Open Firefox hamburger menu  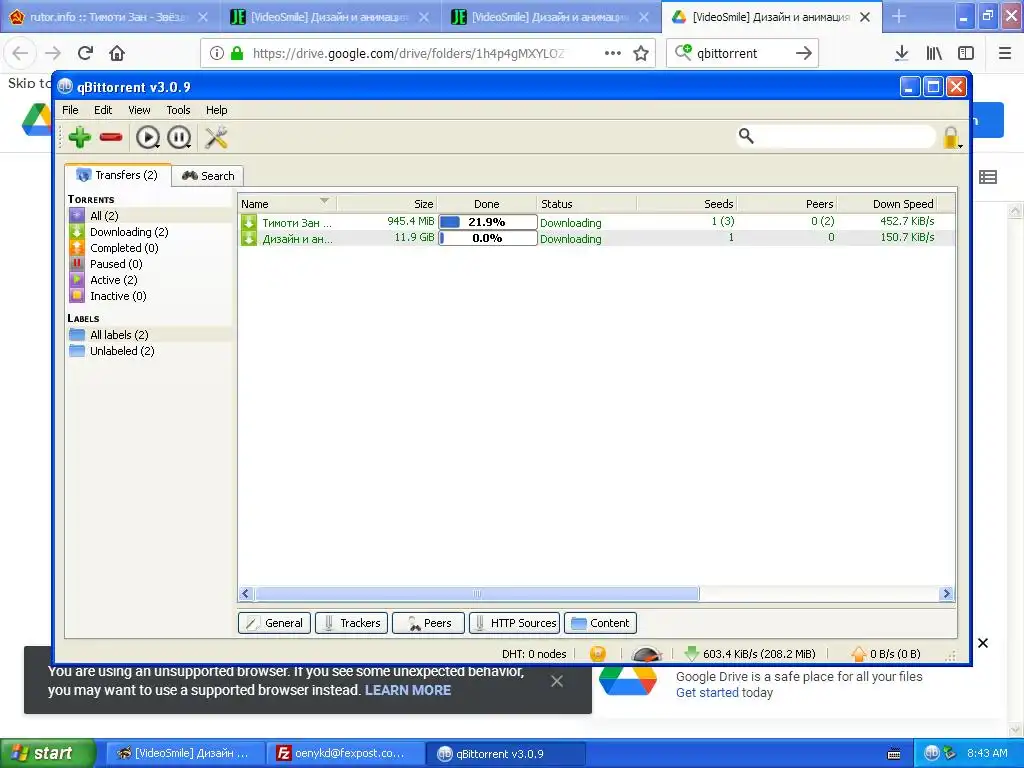point(1005,53)
